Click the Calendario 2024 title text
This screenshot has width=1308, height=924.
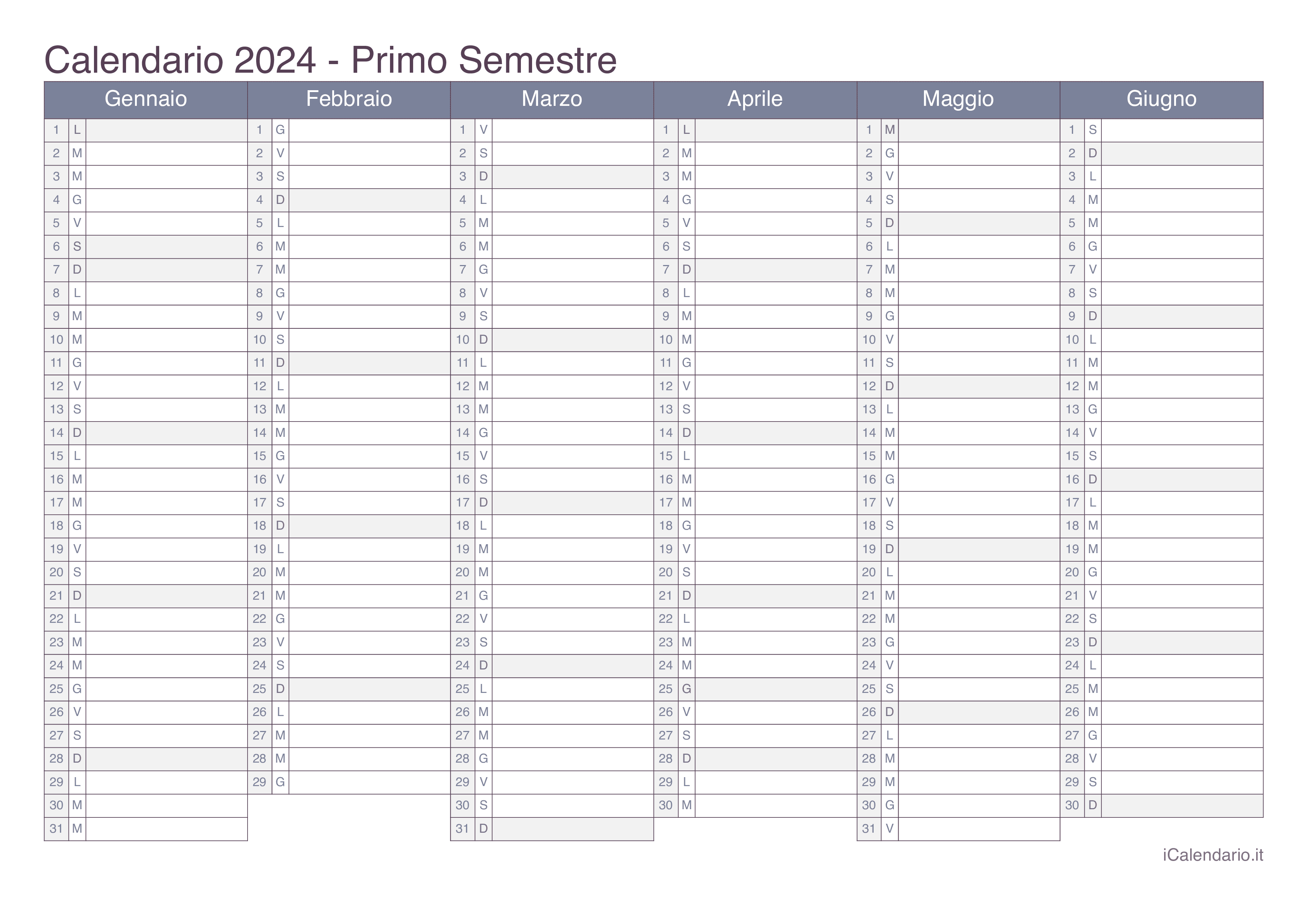pos(180,60)
